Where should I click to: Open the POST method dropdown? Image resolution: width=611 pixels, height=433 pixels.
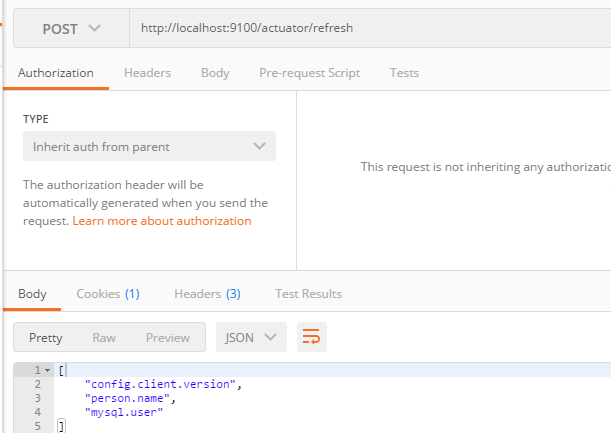(71, 28)
